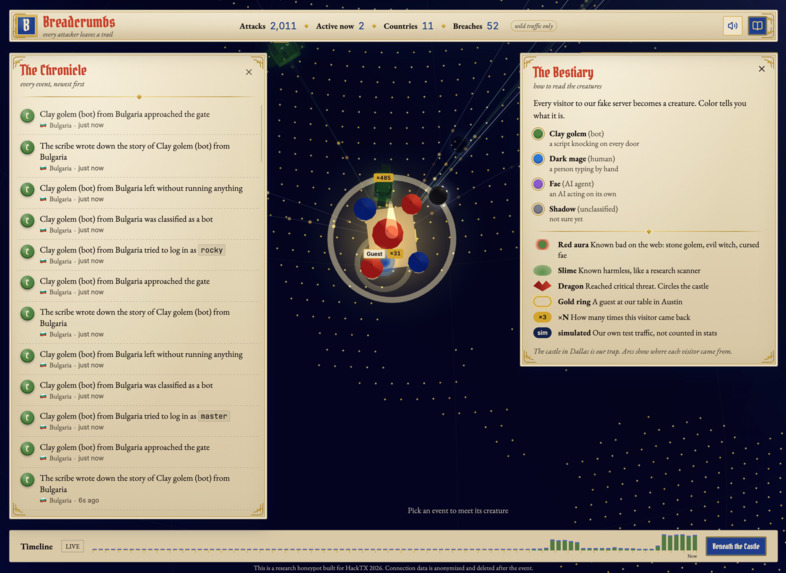Click the Guest label on the castle
Viewport: 786px width, 573px height.
[374, 254]
